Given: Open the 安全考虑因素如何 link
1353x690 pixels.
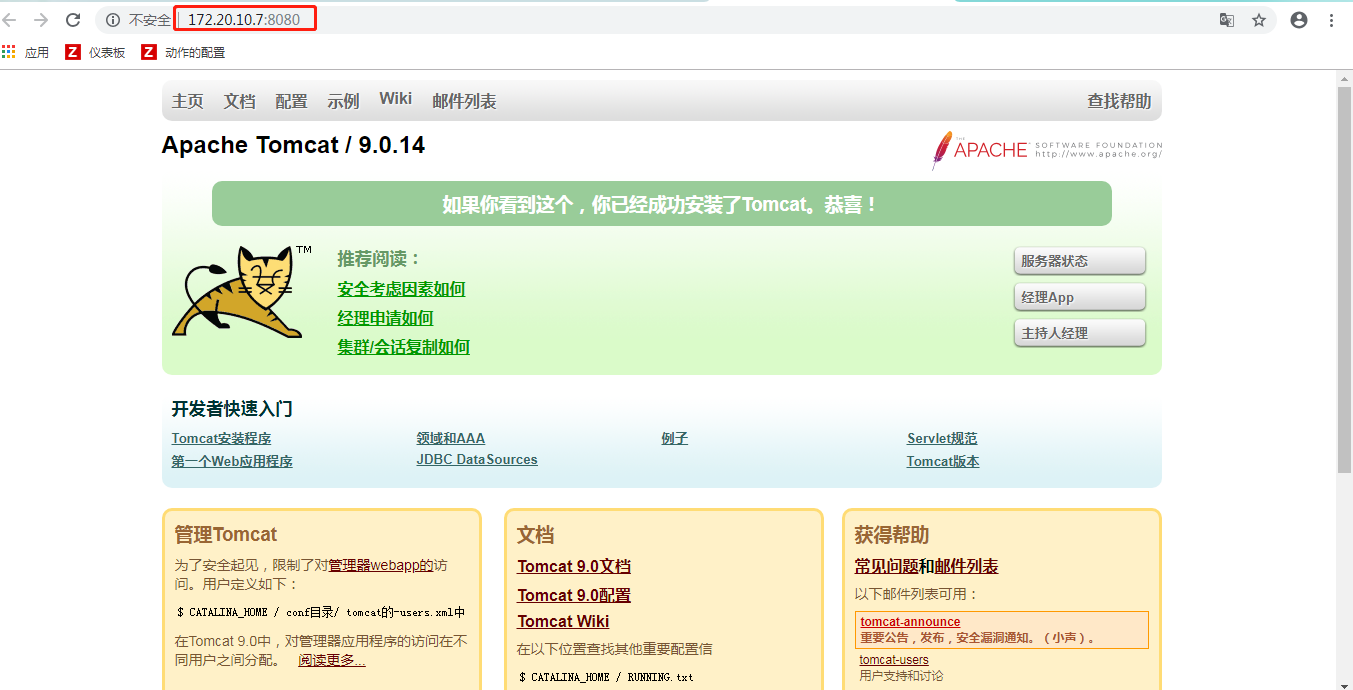Looking at the screenshot, I should pos(401,289).
